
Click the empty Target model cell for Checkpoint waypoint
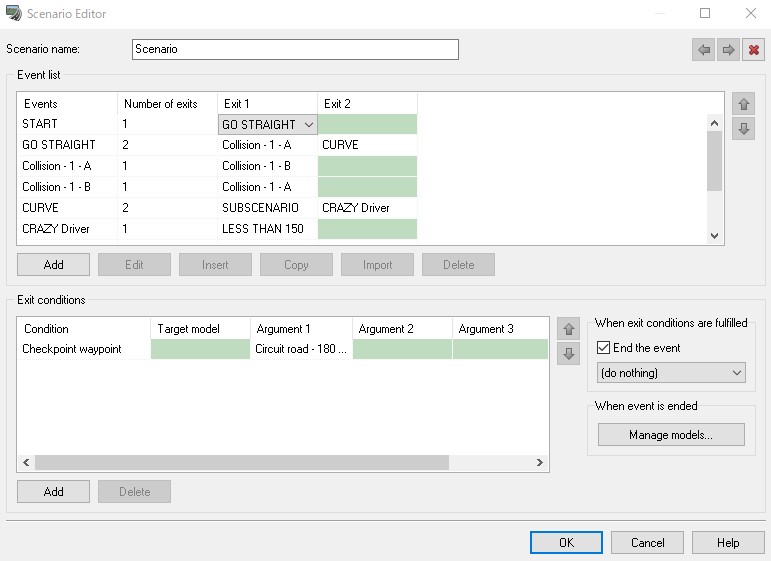201,349
